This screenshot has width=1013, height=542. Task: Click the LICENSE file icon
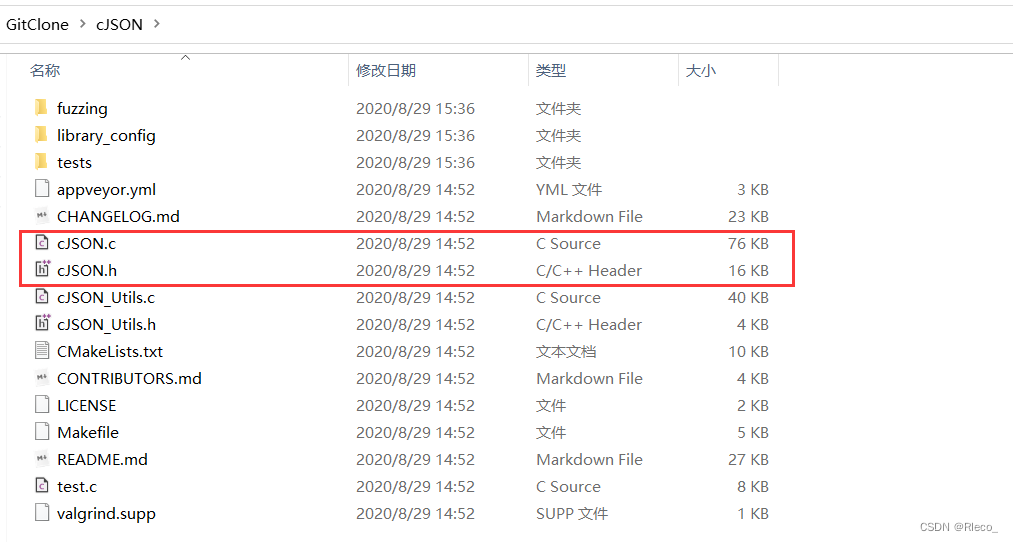tap(42, 405)
